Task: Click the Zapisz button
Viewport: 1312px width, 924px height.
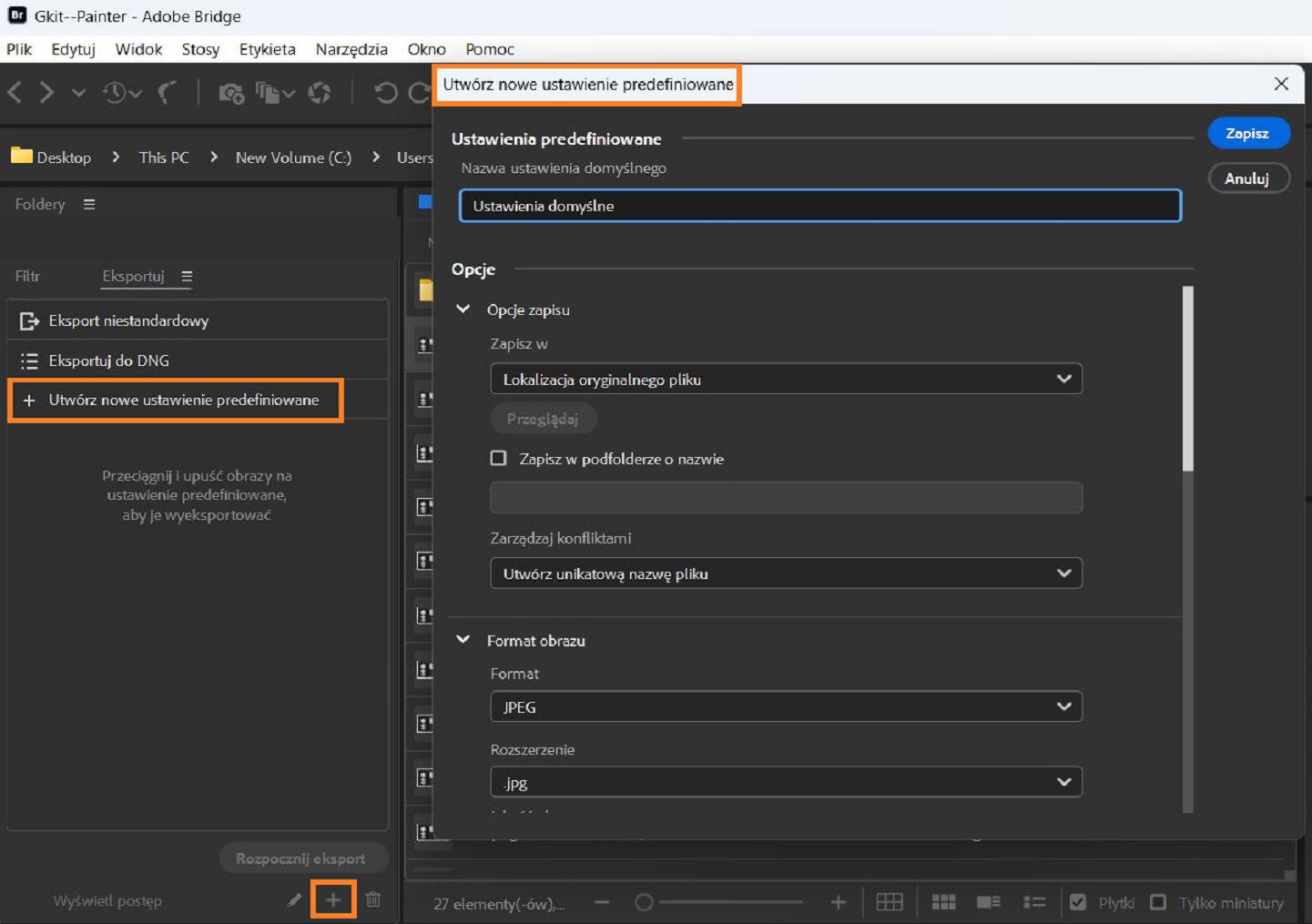Action: [1247, 133]
